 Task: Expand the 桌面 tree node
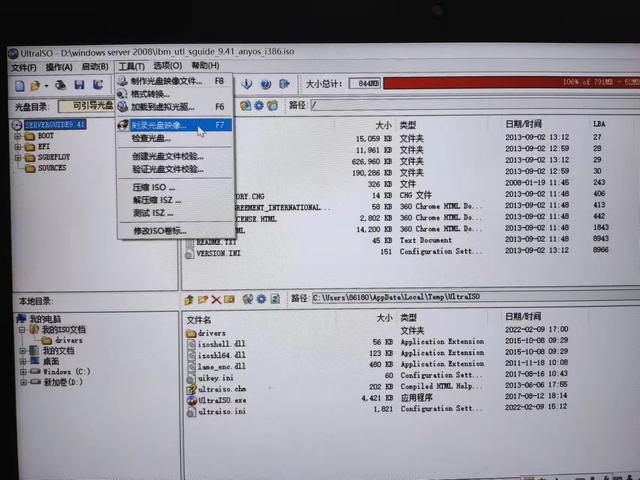coord(23,361)
